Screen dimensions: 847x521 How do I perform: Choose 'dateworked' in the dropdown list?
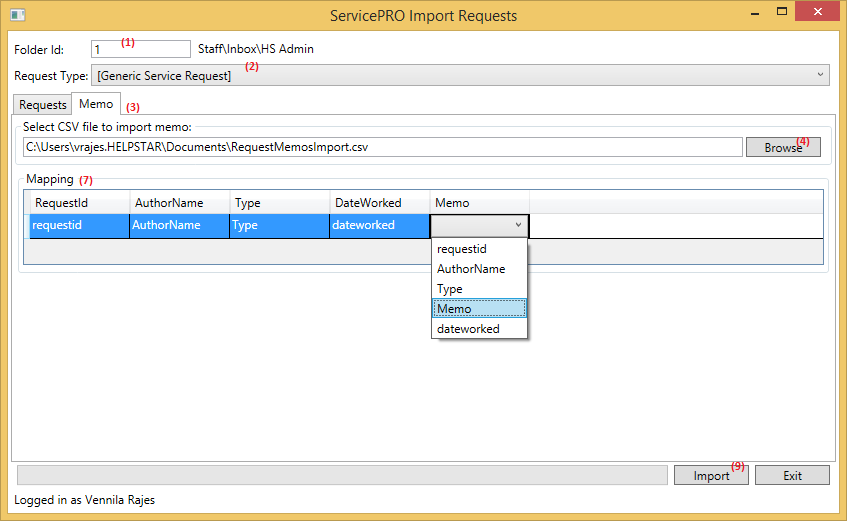tap(479, 329)
